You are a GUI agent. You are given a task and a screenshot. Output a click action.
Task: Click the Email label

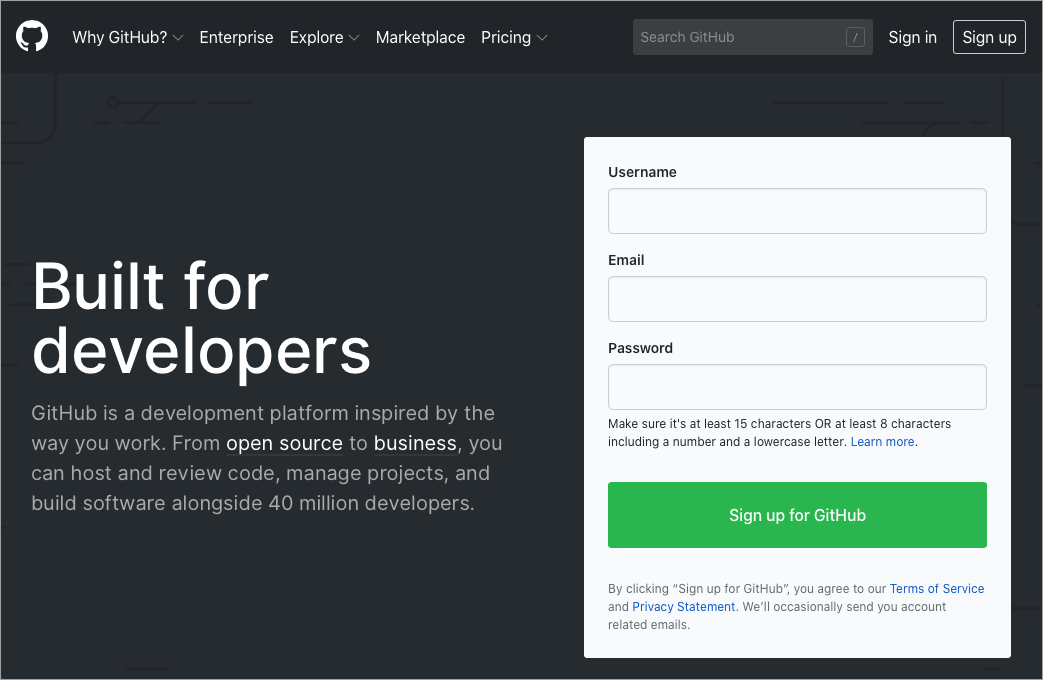(x=626, y=260)
